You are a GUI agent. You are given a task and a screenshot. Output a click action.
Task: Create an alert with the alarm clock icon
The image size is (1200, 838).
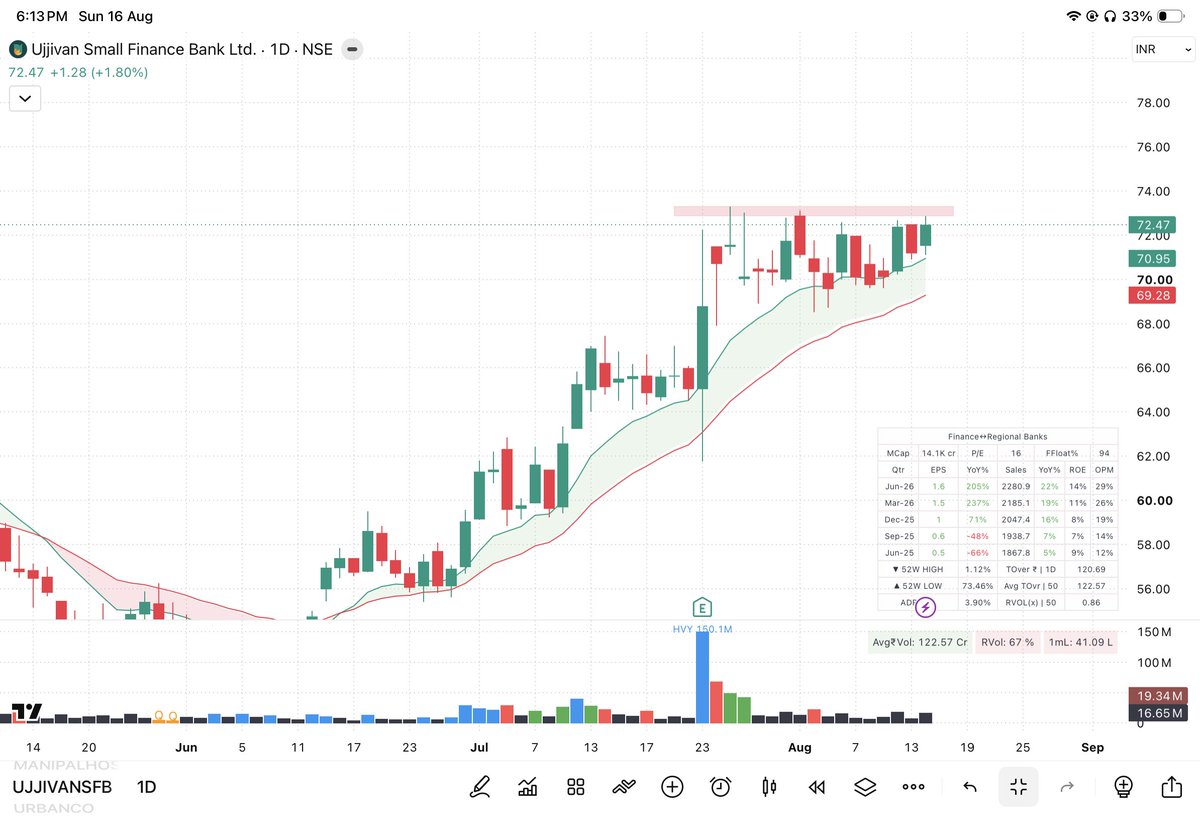click(720, 787)
